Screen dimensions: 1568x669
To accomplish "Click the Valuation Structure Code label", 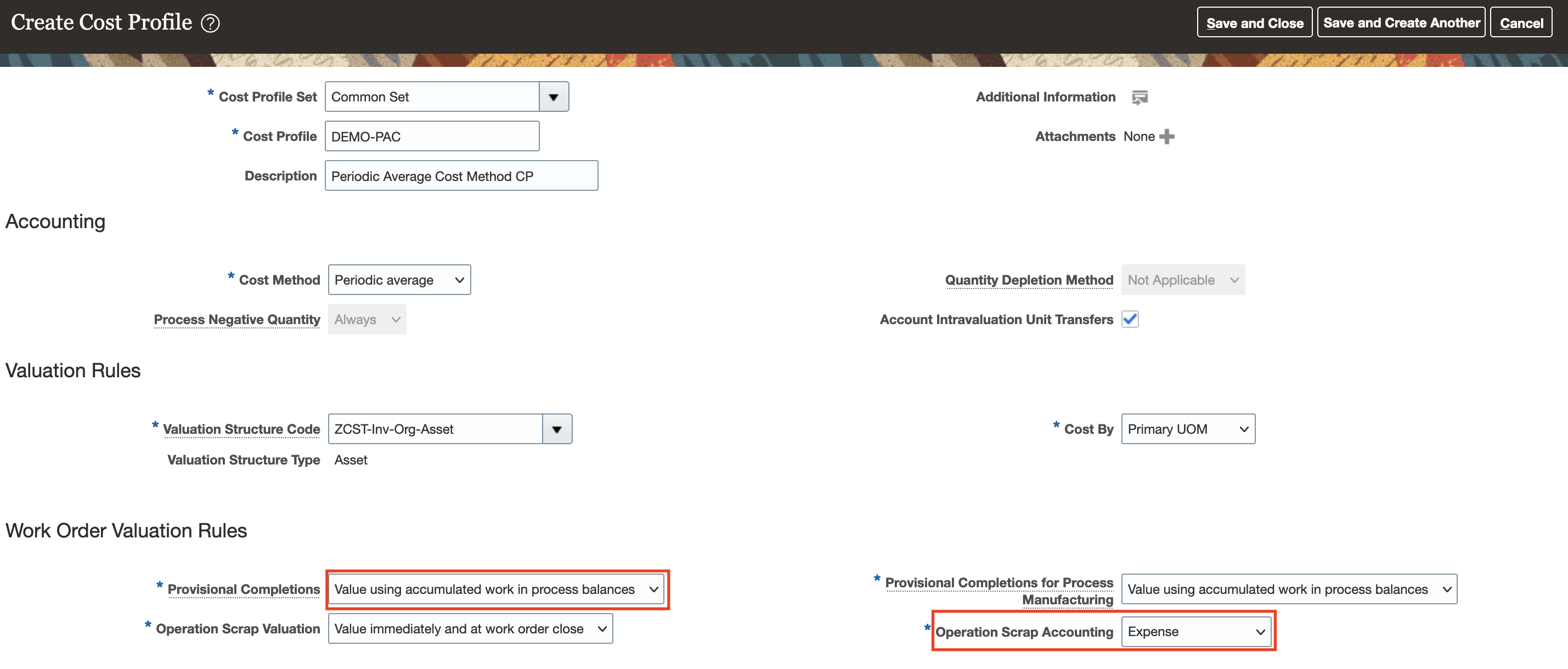I will [x=241, y=429].
